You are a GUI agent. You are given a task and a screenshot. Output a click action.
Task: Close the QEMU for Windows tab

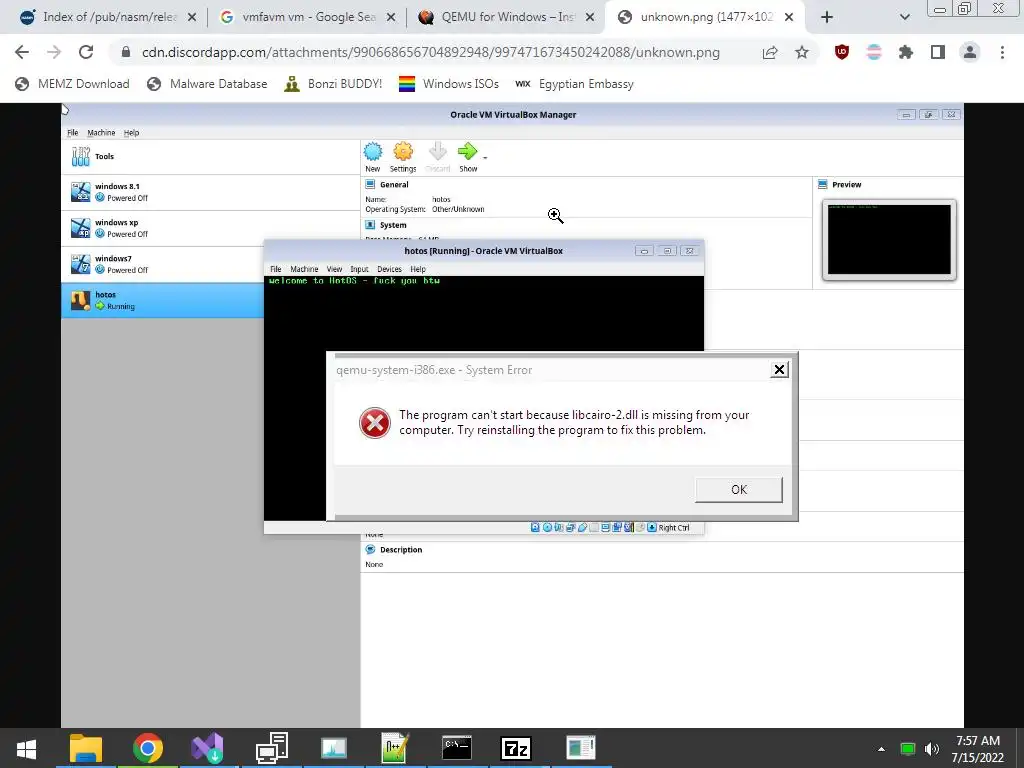[590, 17]
